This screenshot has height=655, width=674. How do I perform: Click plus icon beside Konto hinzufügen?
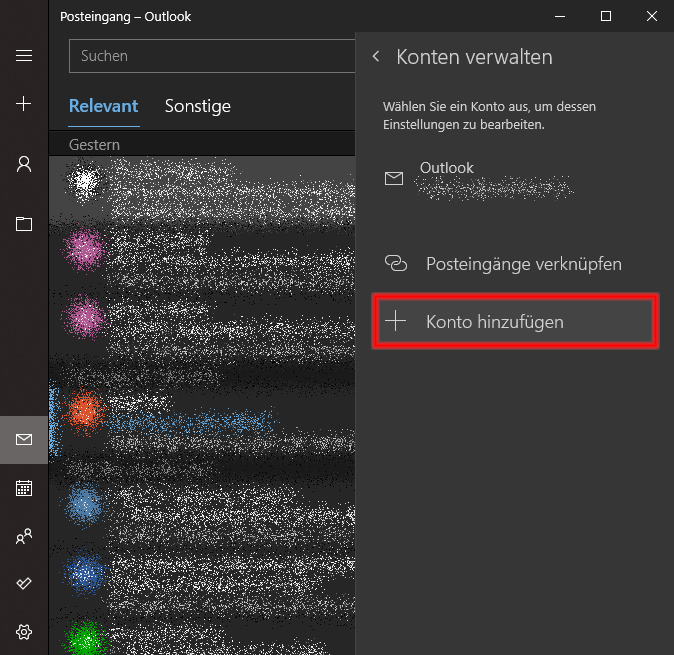[395, 321]
